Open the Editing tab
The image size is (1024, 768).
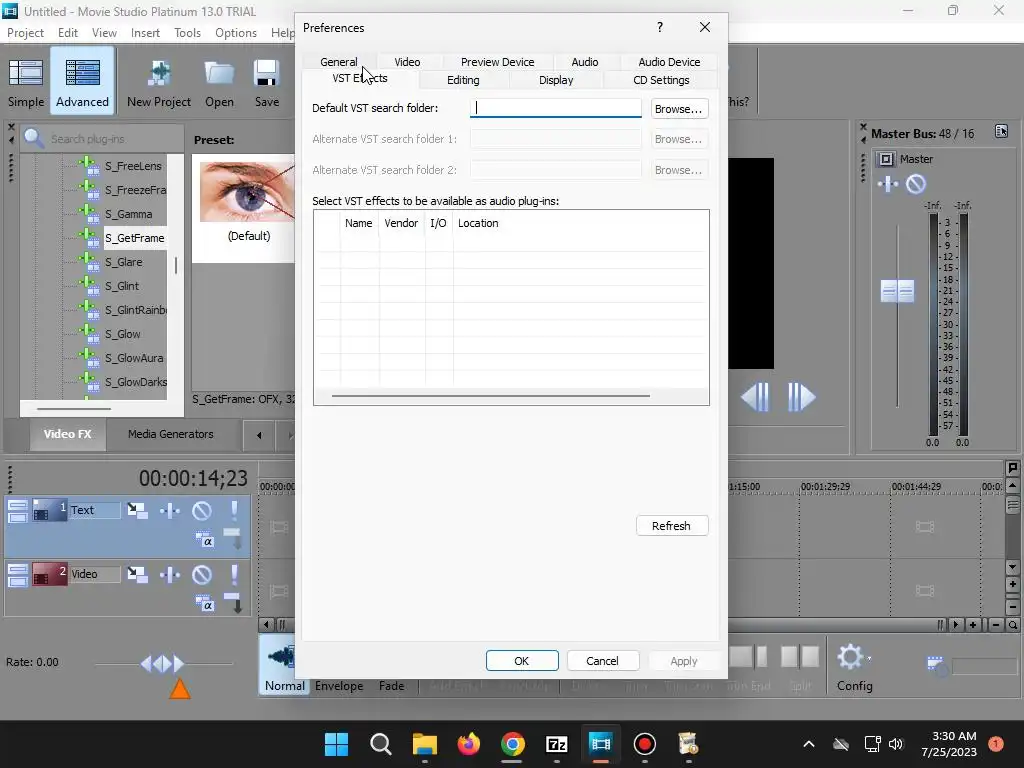[463, 80]
